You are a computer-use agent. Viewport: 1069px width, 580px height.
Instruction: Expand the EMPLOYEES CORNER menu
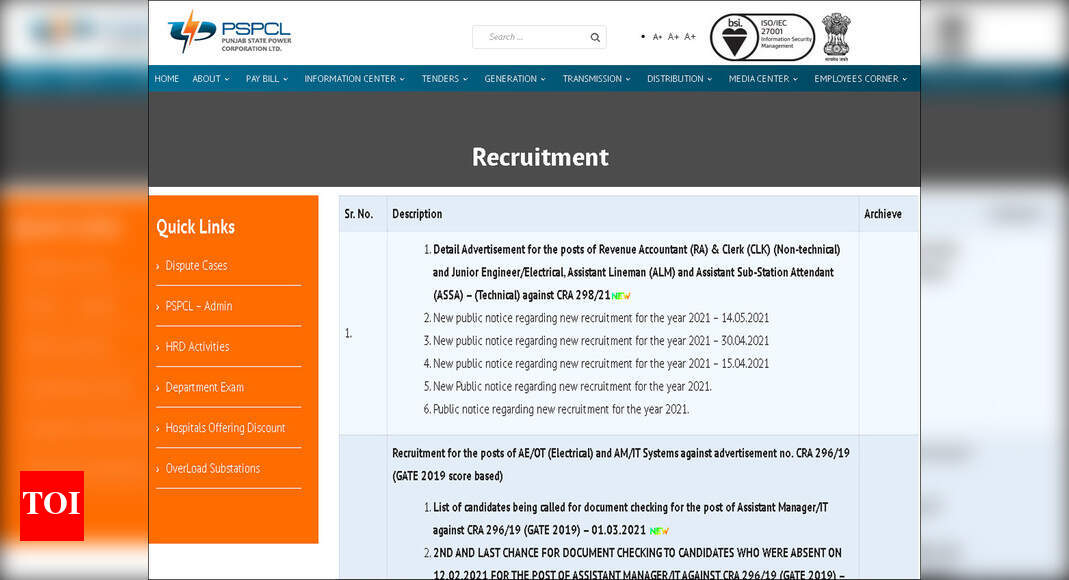coord(860,79)
